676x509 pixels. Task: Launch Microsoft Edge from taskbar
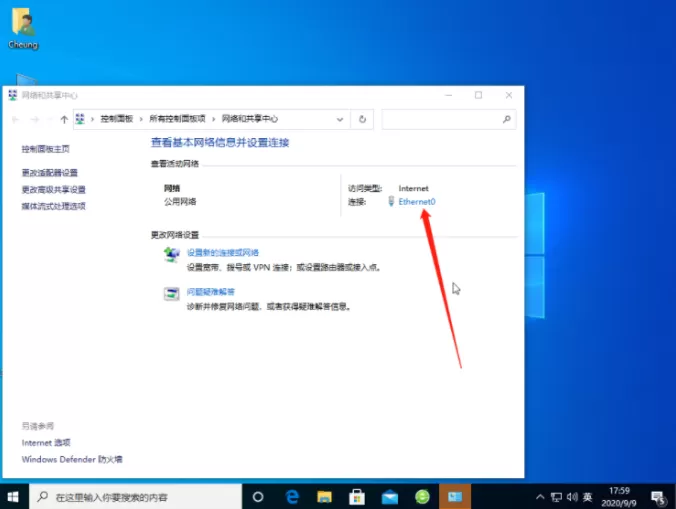coord(292,497)
